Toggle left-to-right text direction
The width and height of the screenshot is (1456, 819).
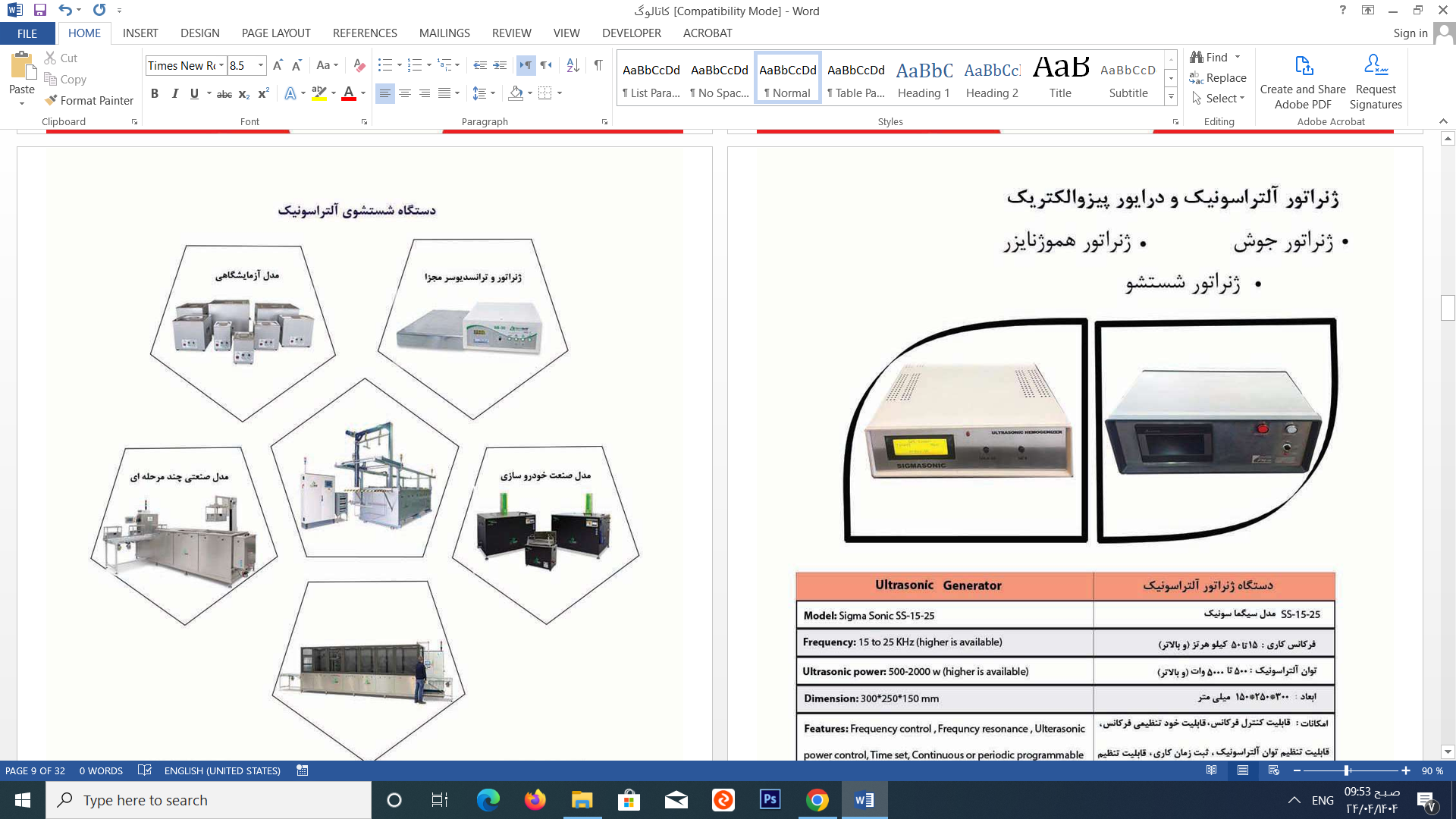point(526,65)
